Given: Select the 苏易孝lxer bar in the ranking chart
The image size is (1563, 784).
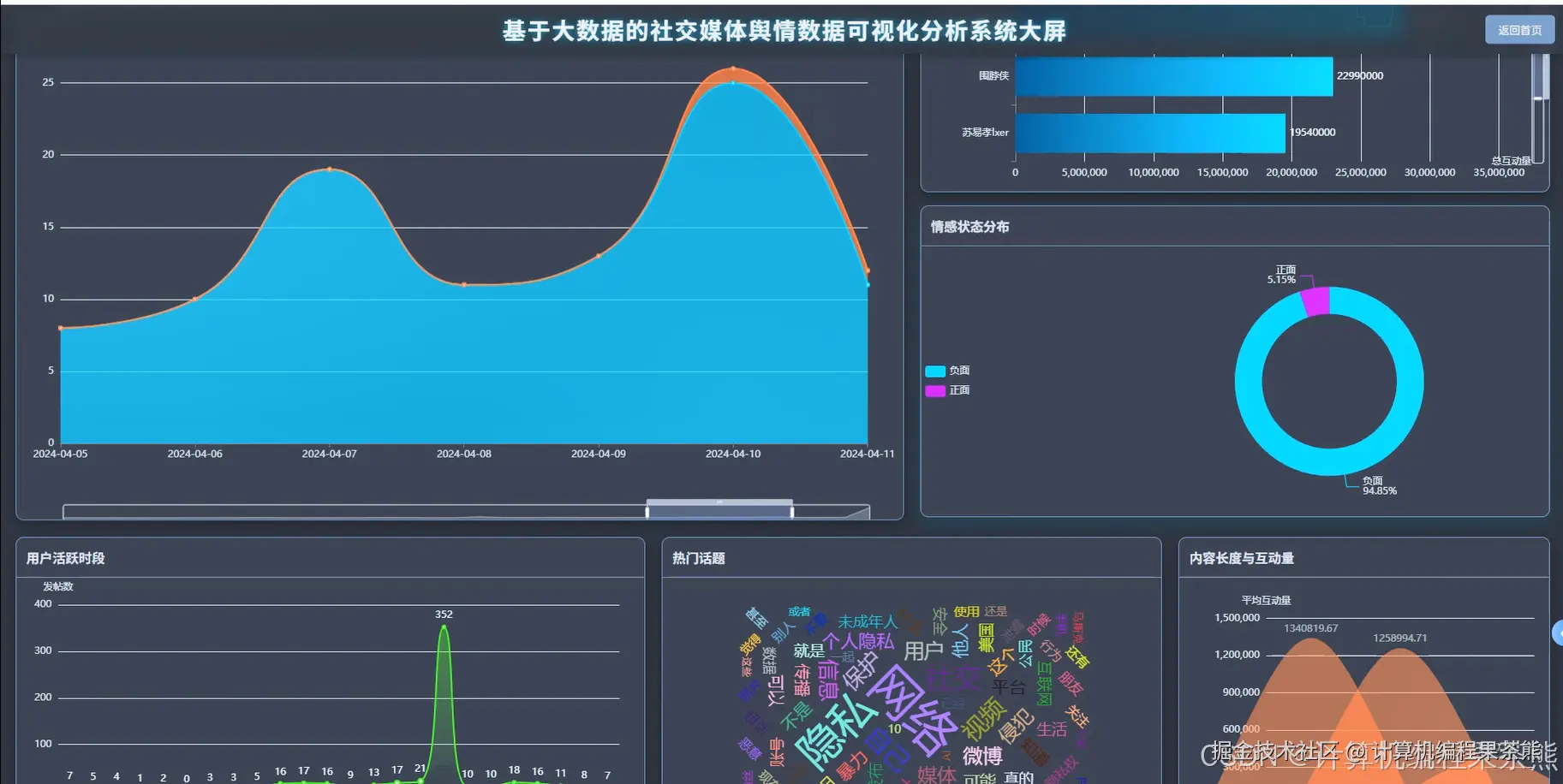Looking at the screenshot, I should tap(1148, 133).
